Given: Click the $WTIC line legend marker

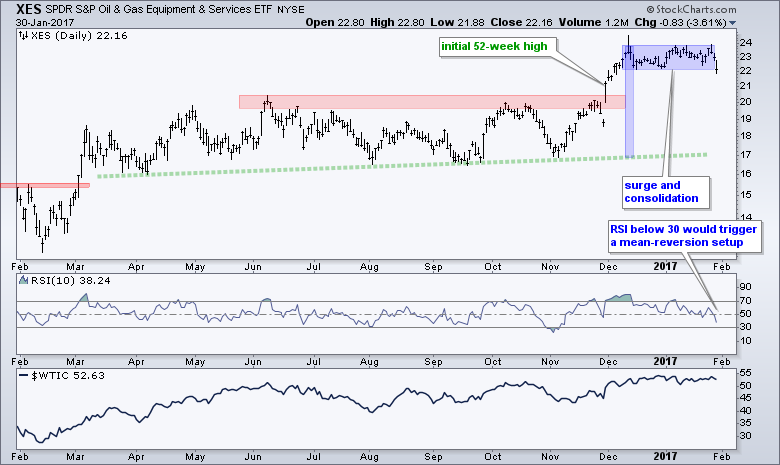Looking at the screenshot, I should (x=23, y=375).
